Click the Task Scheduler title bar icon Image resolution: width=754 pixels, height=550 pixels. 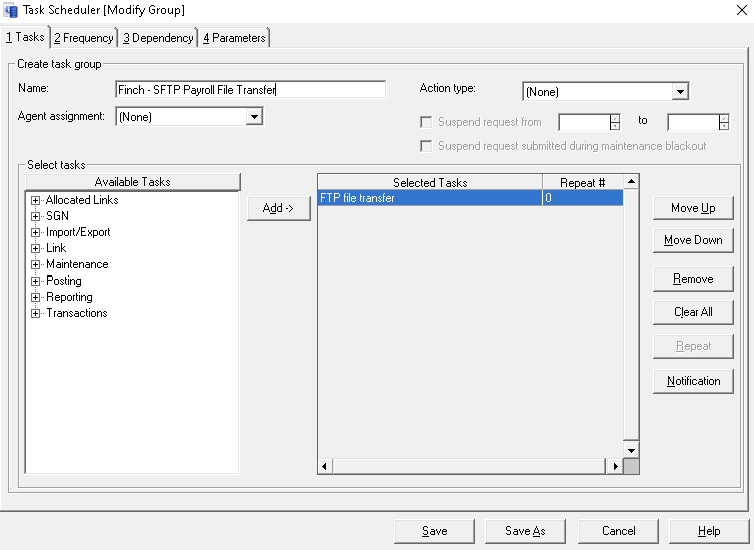coord(10,10)
